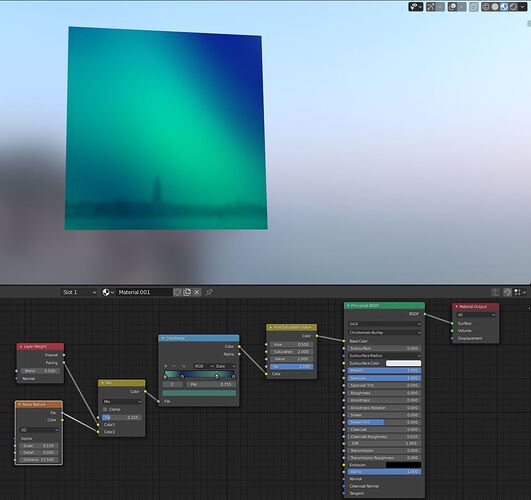Screen dimensions: 531x500
Task: Toggle fake user shield icon
Action: pos(177,292)
